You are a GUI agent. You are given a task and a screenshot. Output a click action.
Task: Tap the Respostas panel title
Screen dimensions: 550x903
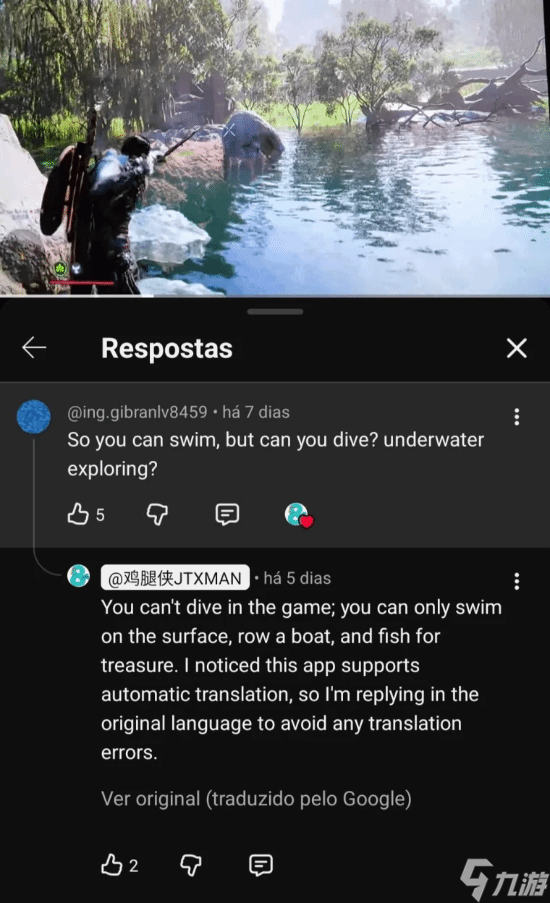(x=167, y=348)
